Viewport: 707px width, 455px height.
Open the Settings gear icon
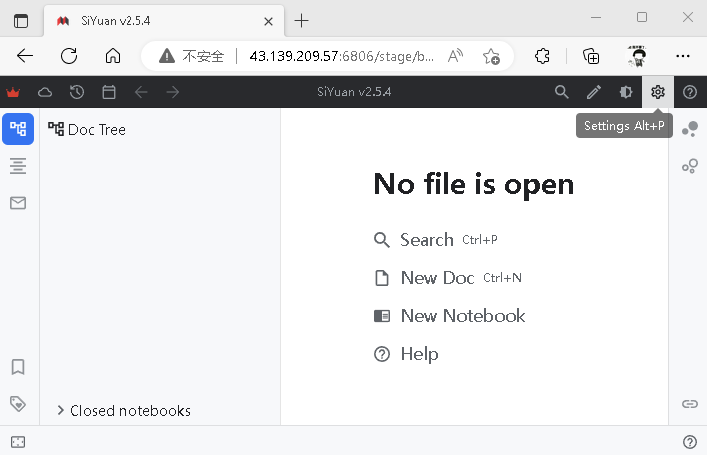[657, 92]
